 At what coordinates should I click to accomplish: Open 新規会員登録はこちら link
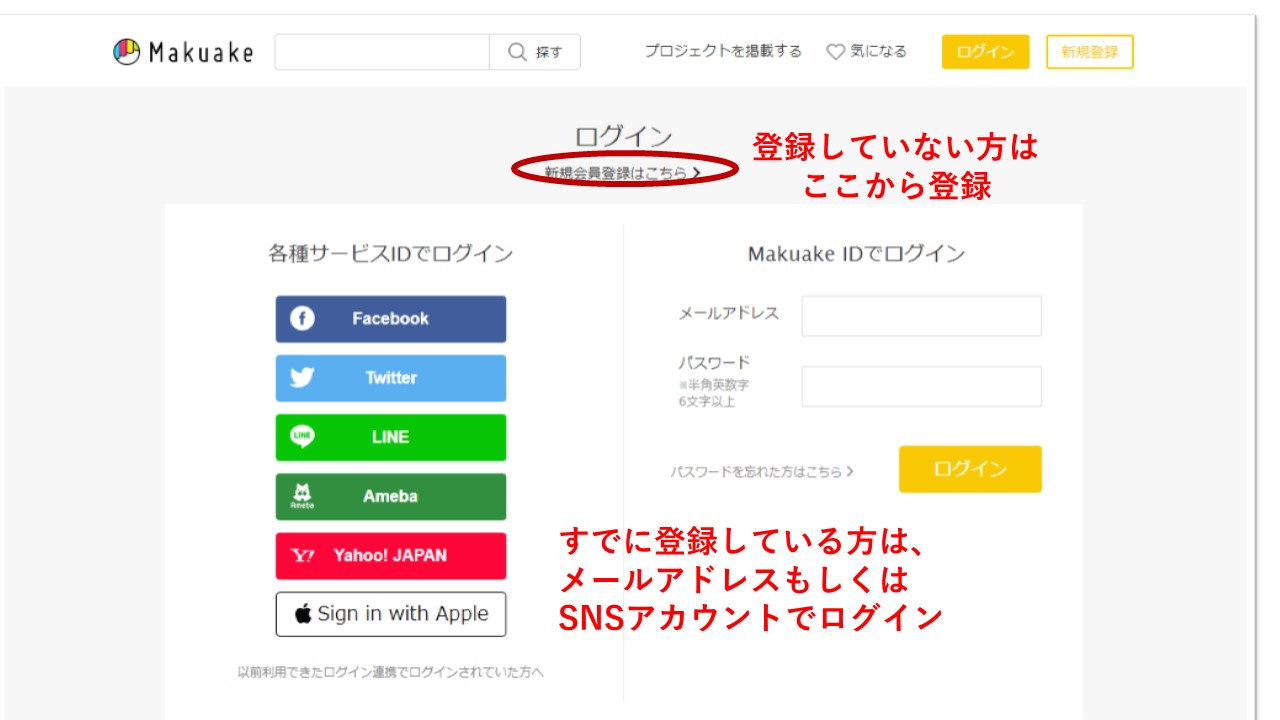(622, 172)
